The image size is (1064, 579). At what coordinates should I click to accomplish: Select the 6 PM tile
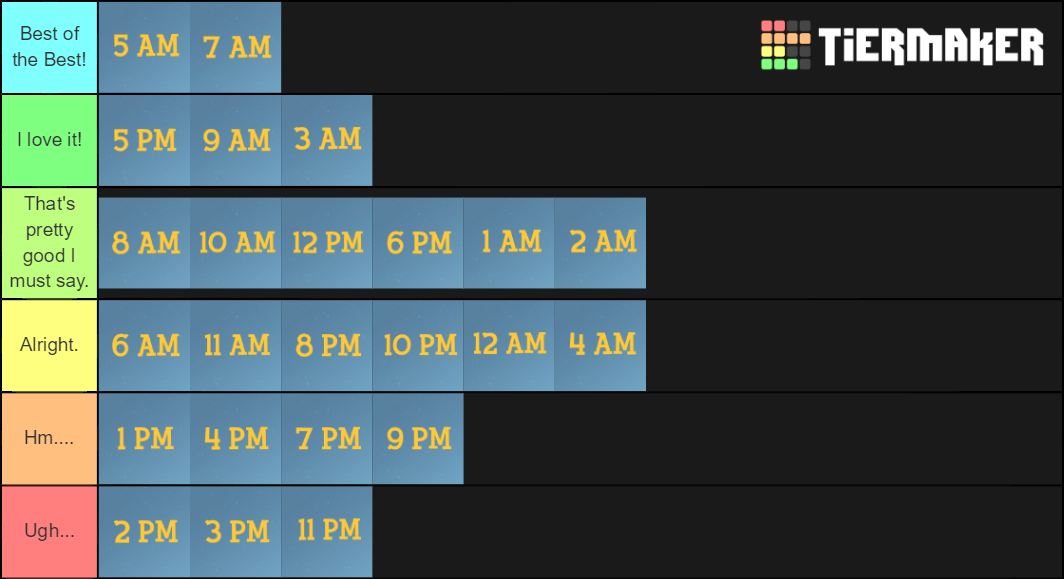click(418, 243)
